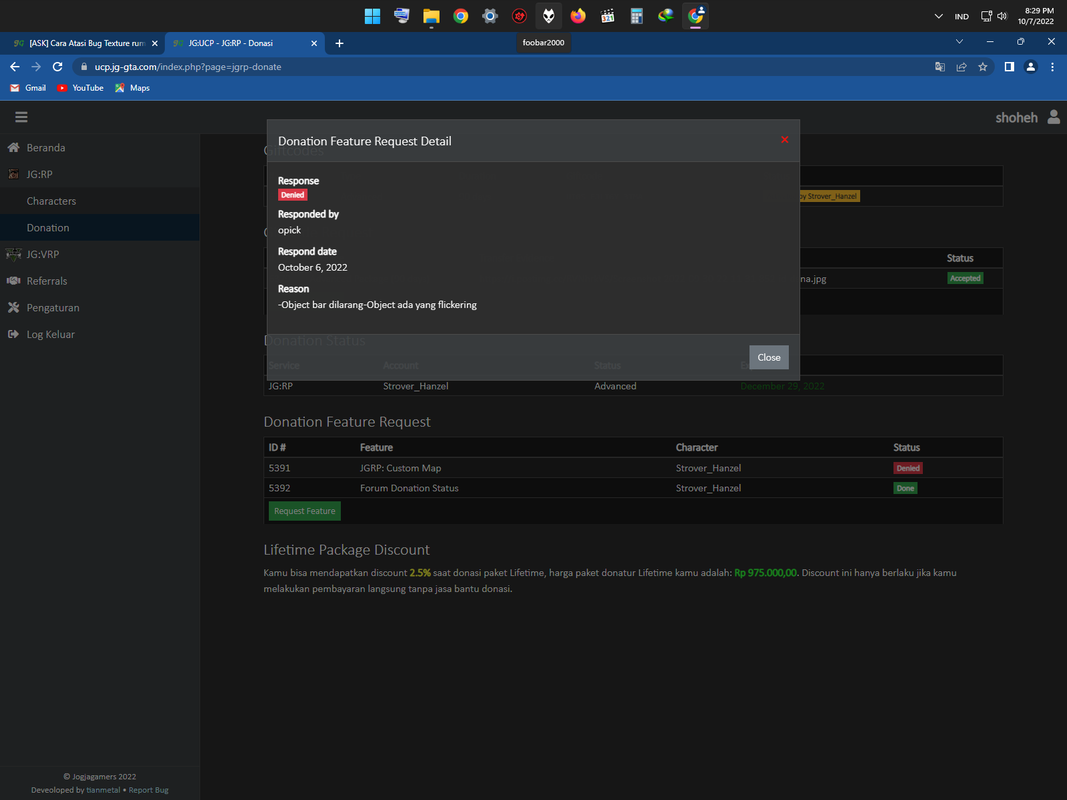Image resolution: width=1067 pixels, height=800 pixels.
Task: Open the Gmail bookmark
Action: tap(28, 88)
